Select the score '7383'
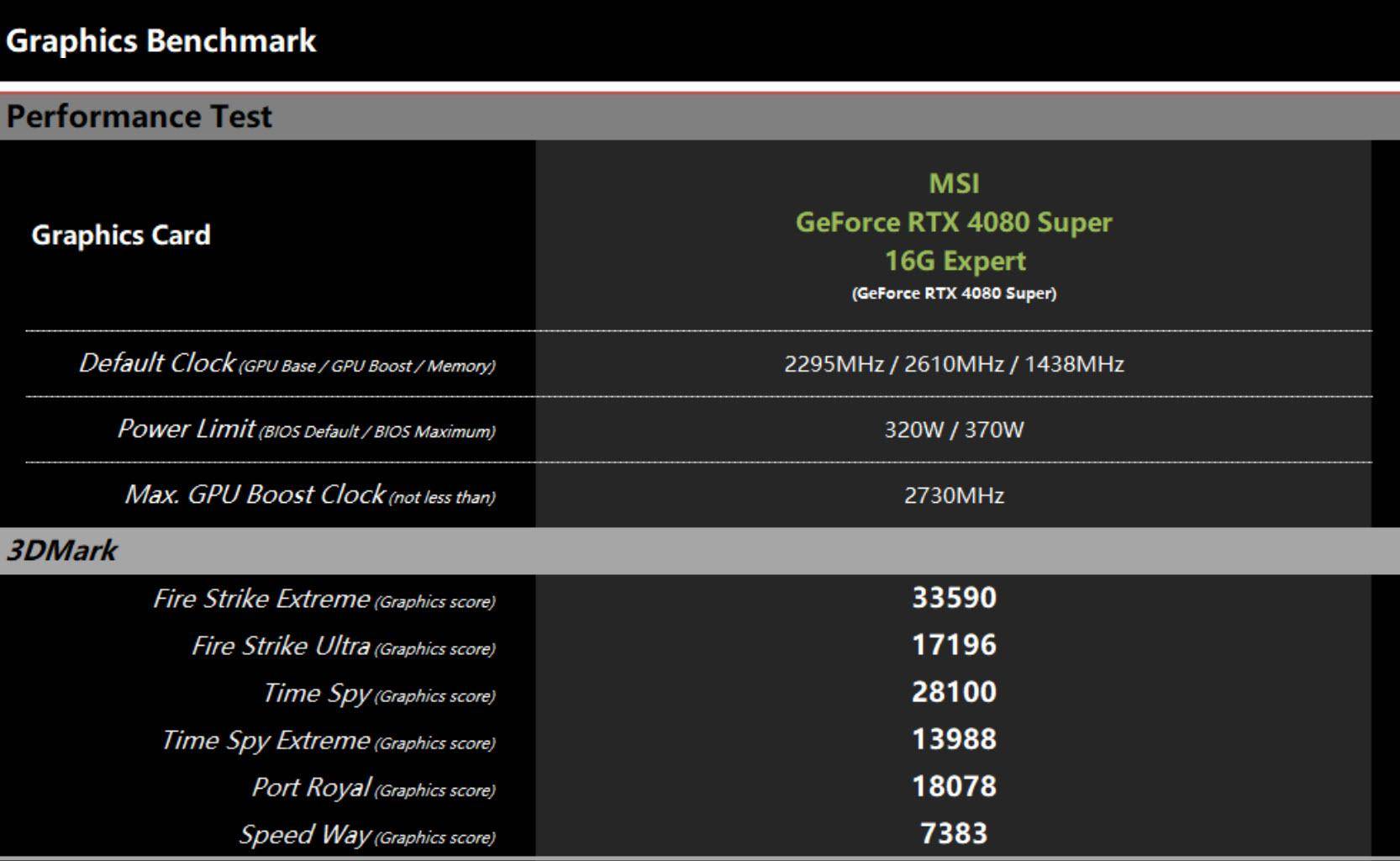 click(x=954, y=833)
